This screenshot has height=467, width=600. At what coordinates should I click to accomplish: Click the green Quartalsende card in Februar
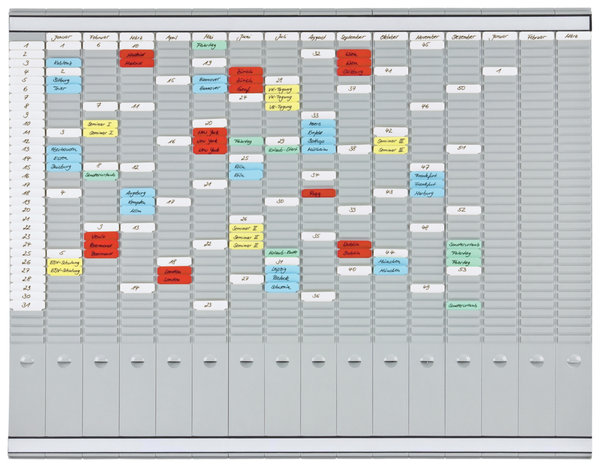pos(100,175)
